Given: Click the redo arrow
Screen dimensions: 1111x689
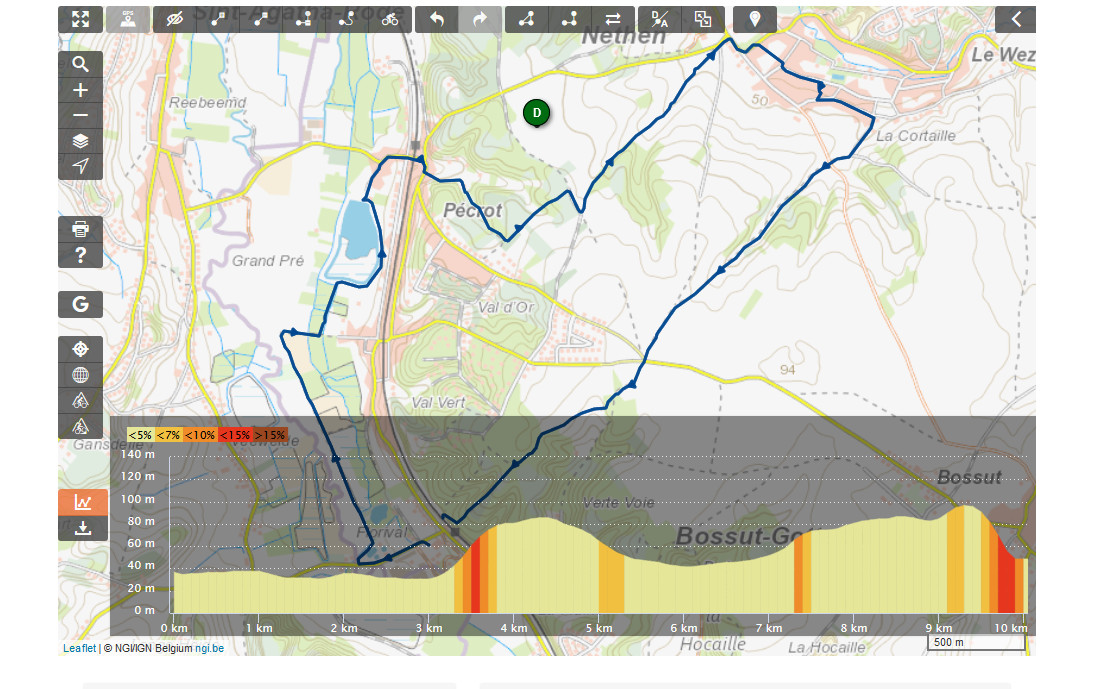Looking at the screenshot, I should [x=480, y=19].
